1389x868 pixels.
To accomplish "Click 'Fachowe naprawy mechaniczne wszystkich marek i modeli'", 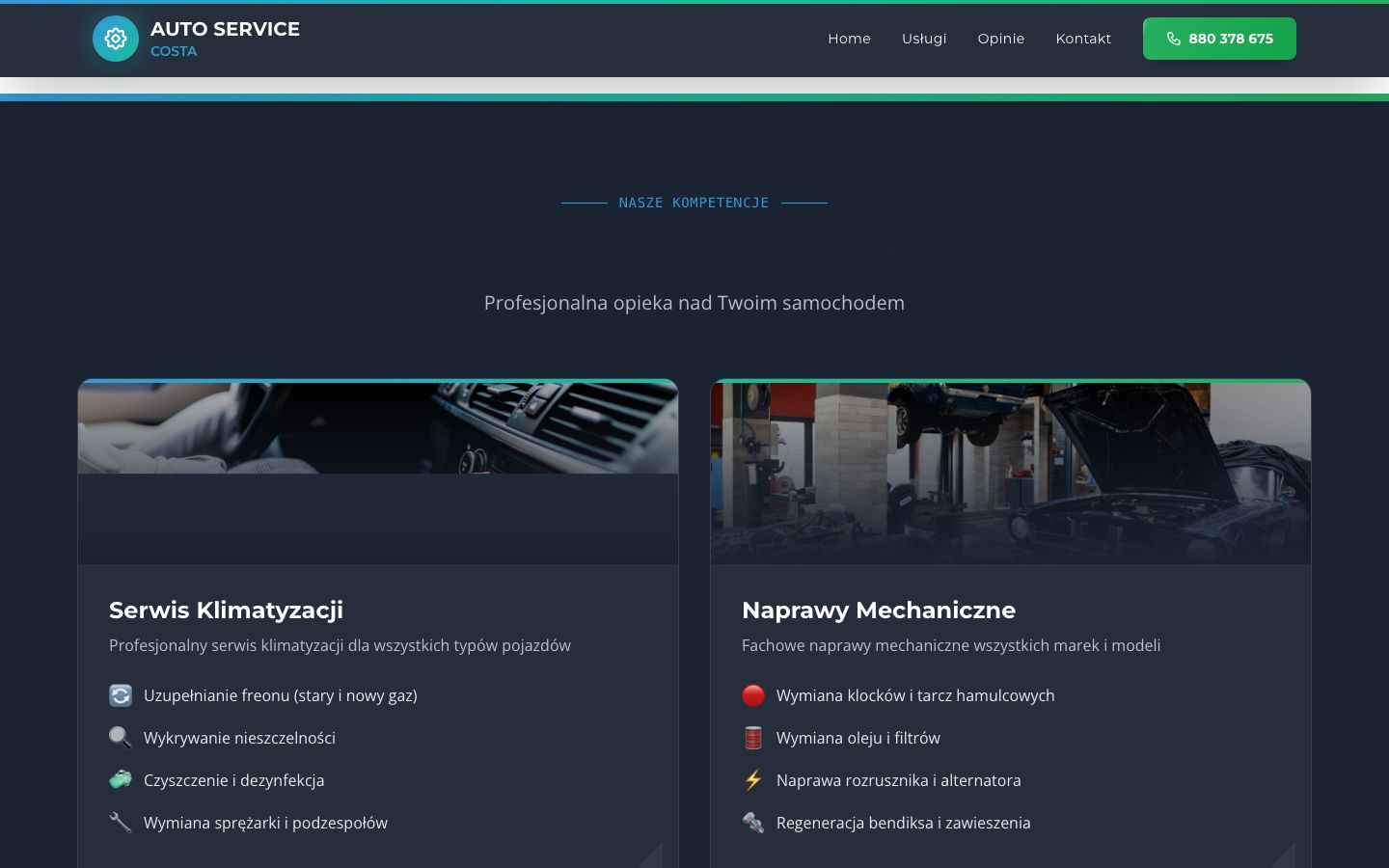I will [951, 645].
